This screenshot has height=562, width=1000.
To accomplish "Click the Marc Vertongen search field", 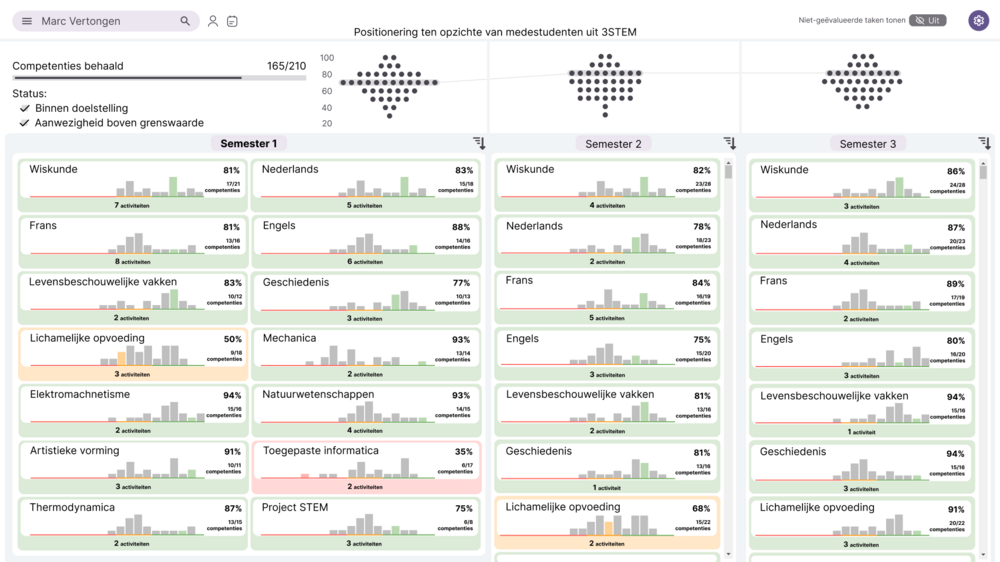I will (x=106, y=21).
